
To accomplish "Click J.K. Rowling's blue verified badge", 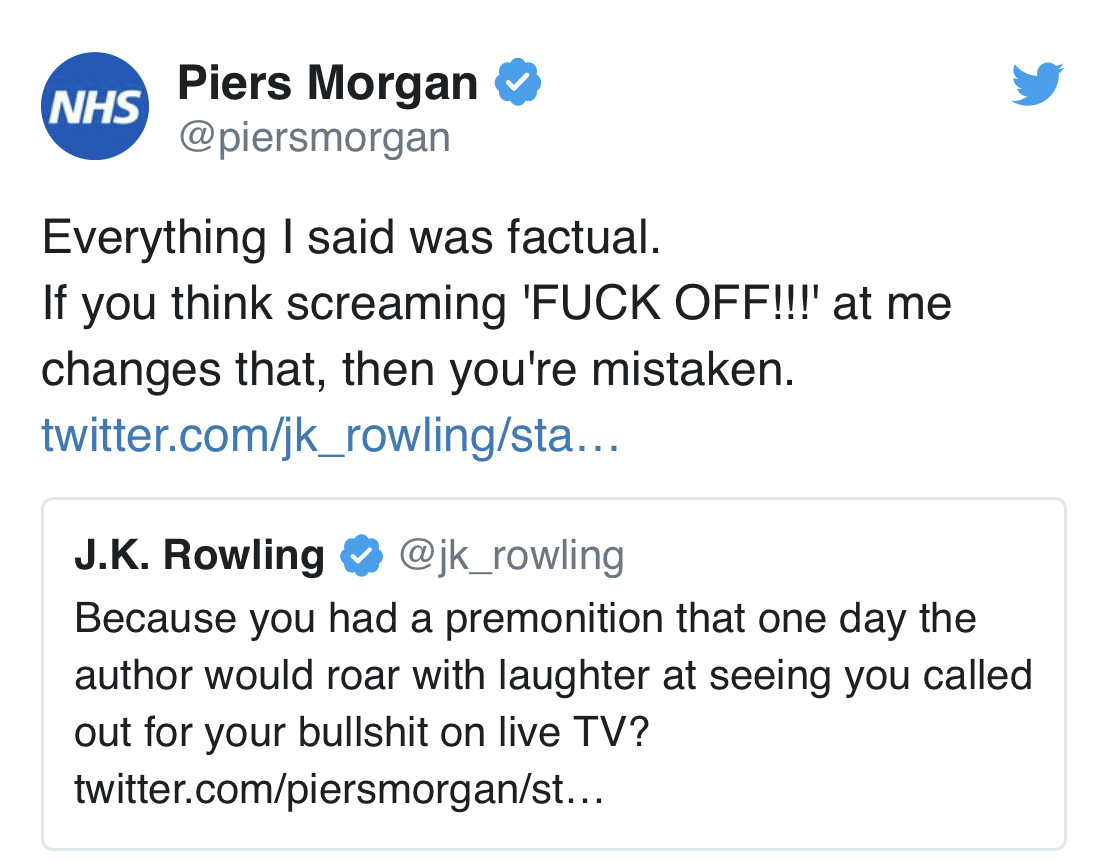I will (362, 555).
